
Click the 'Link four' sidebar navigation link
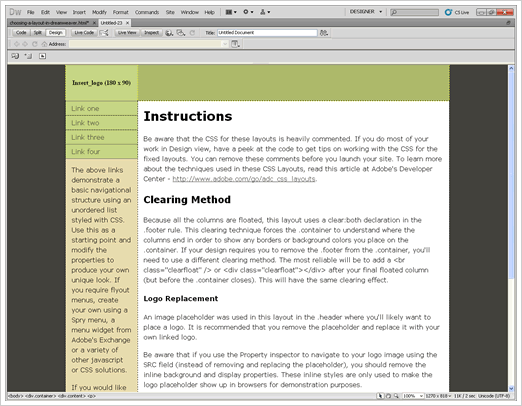(x=85, y=151)
